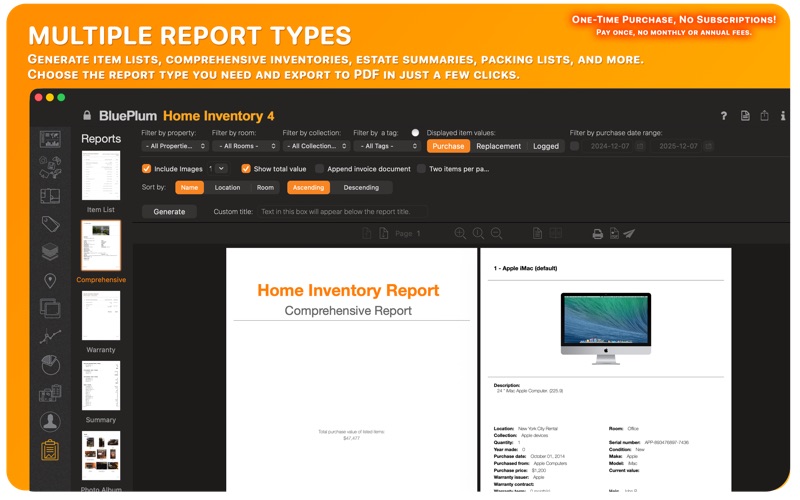
Task: Zoom out of the report preview
Action: 496,233
